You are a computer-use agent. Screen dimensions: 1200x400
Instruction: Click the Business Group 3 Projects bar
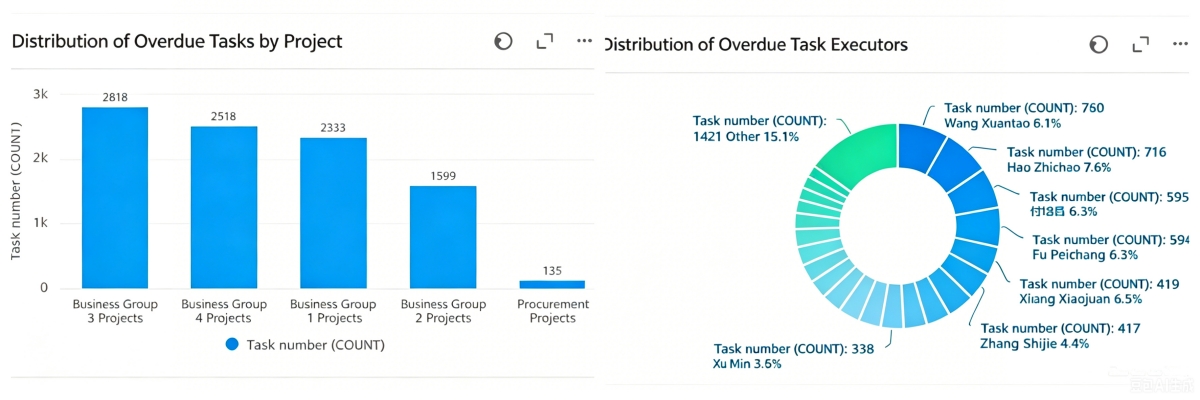pos(115,197)
